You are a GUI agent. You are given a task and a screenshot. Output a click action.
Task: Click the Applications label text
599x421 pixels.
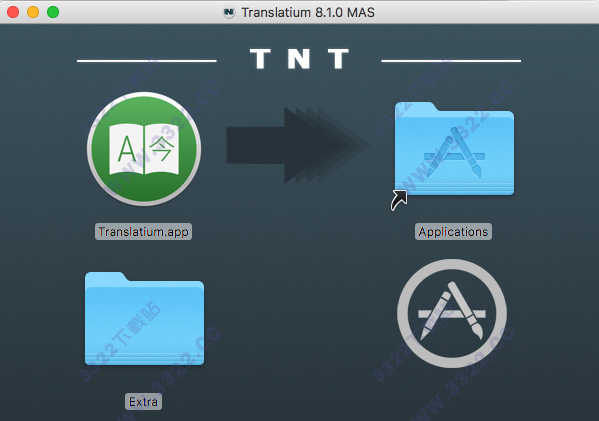point(453,232)
